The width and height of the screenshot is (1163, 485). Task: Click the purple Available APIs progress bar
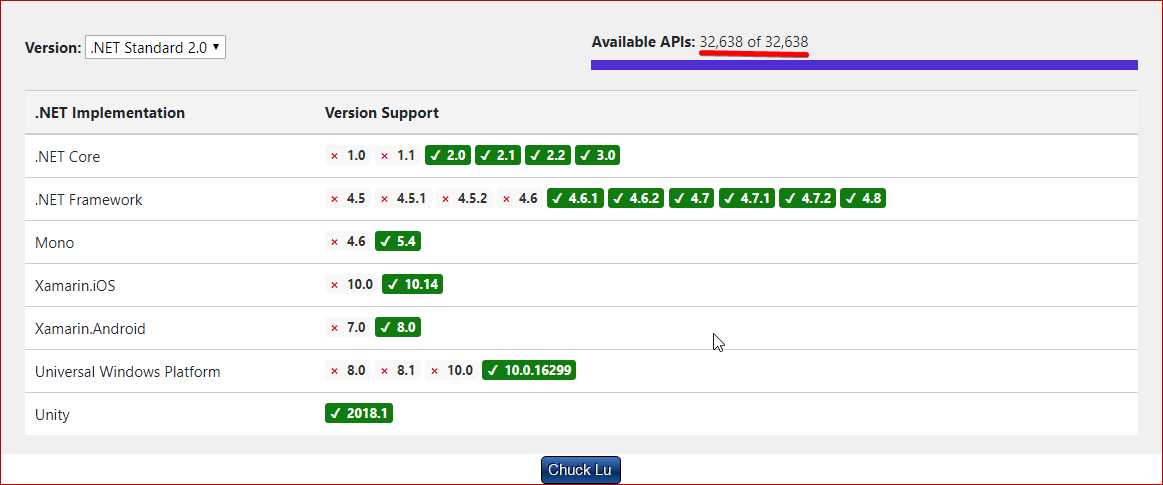864,65
